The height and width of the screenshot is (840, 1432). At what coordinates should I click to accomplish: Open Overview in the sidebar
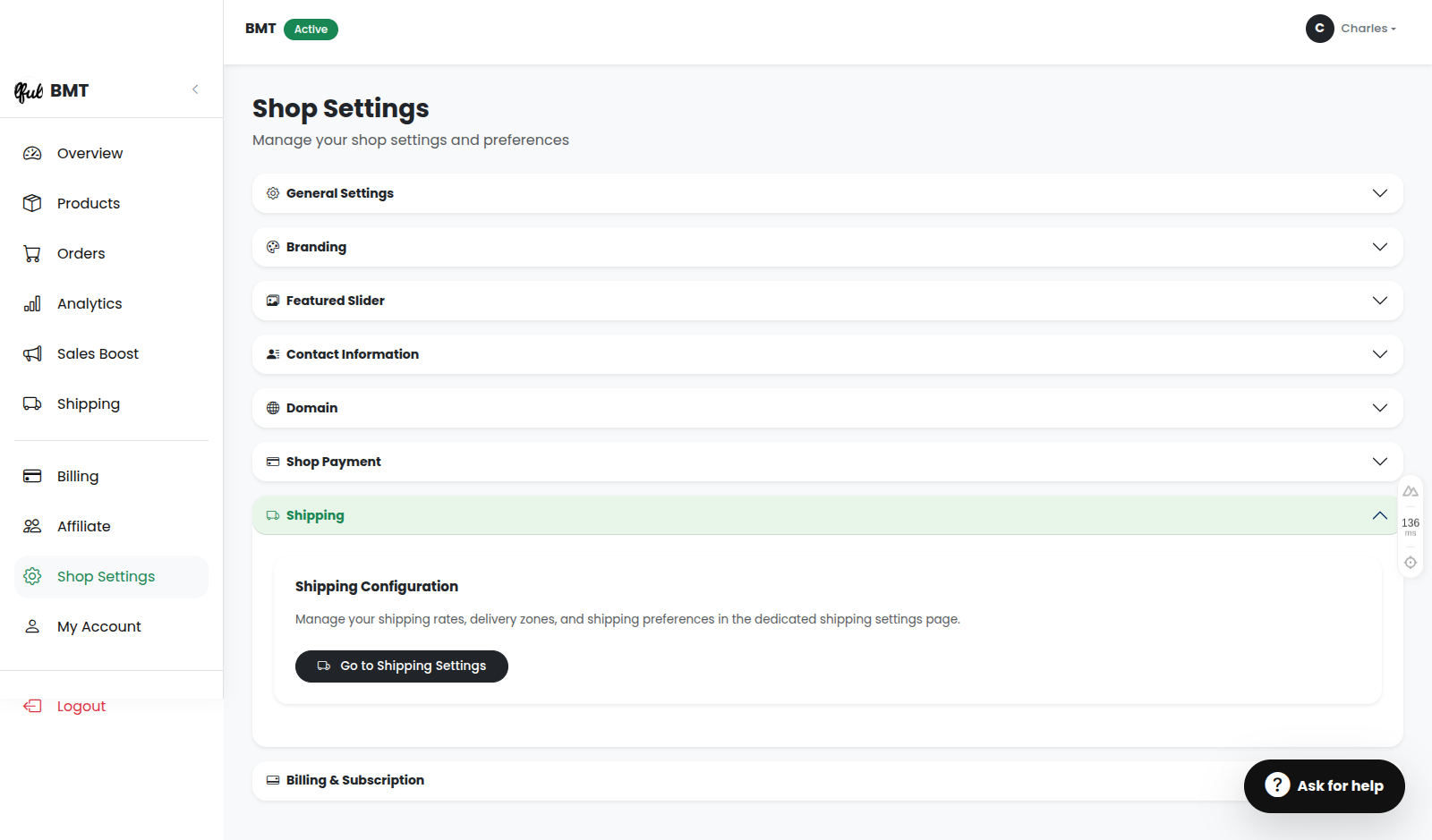pos(111,153)
